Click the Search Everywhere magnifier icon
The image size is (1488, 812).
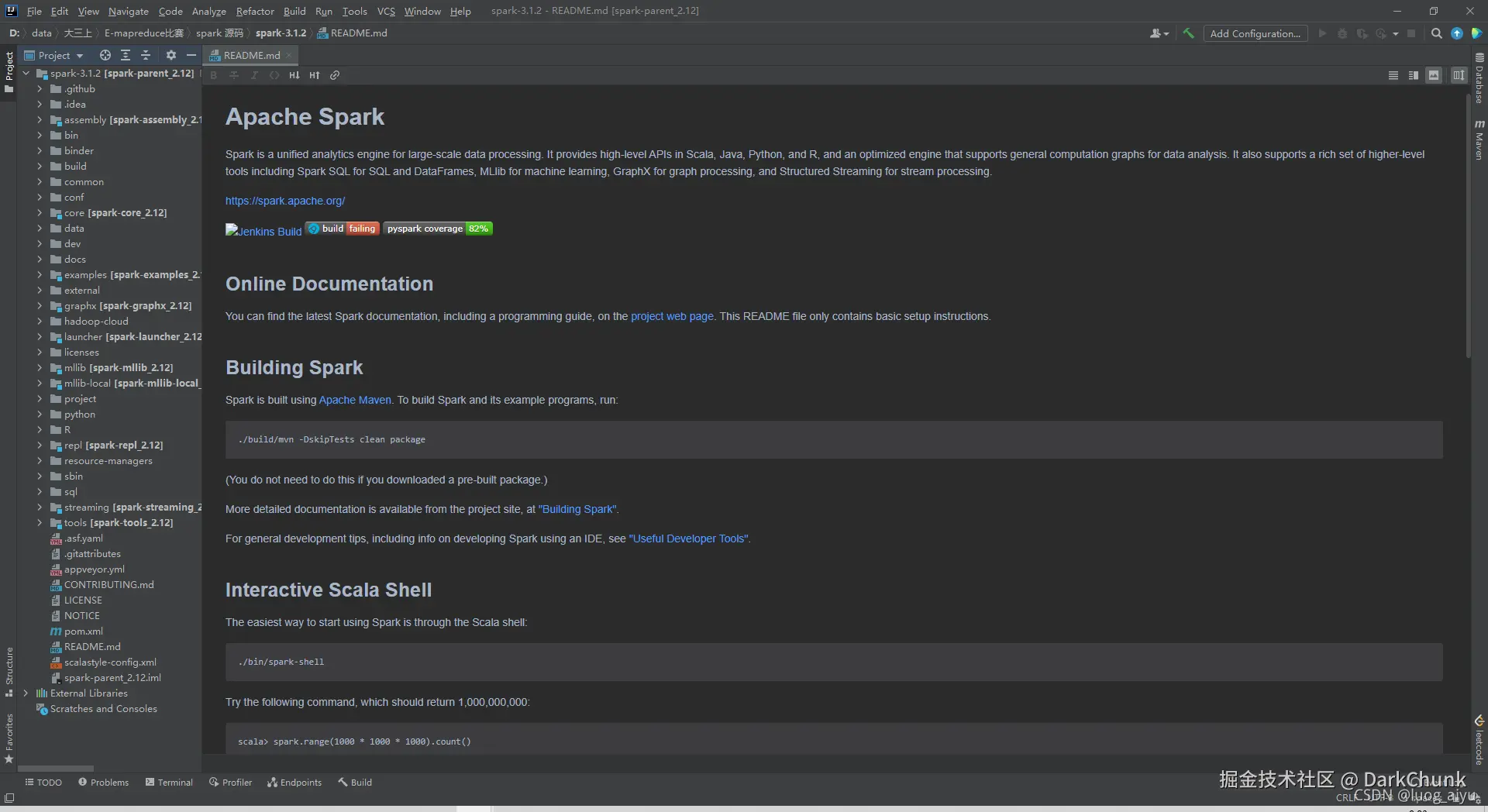[1436, 33]
